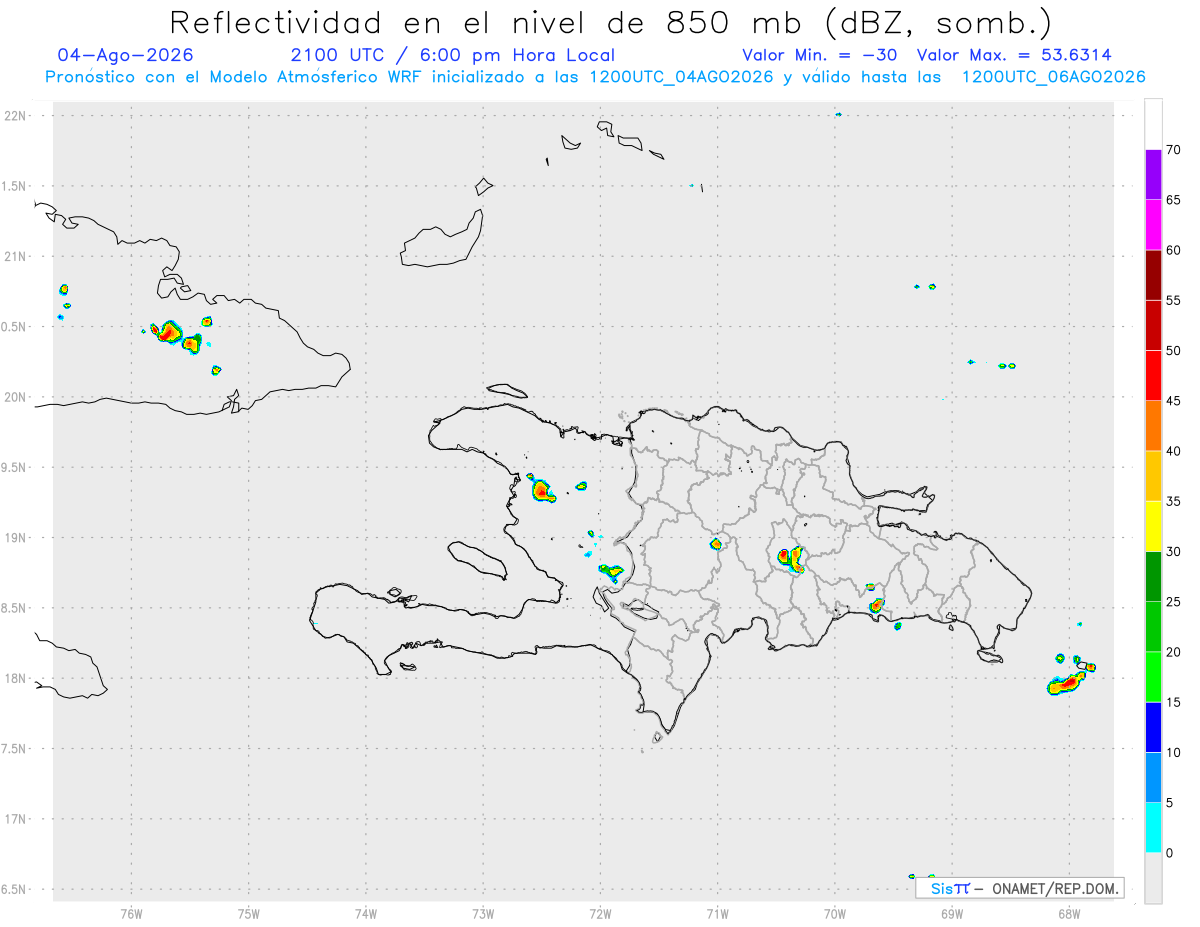Screen dimensions: 1200x927
Task: Click the colorbar label "35"
Action: point(1173,501)
